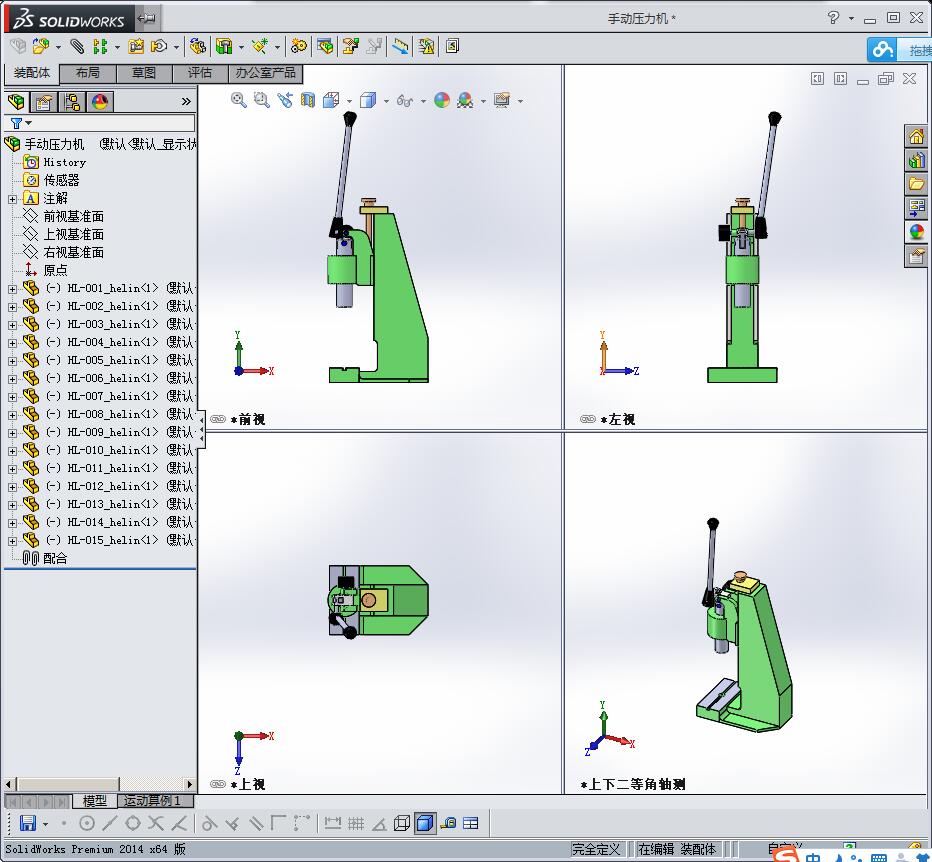Click the Previous View icon
932x862 pixels.
[x=285, y=100]
